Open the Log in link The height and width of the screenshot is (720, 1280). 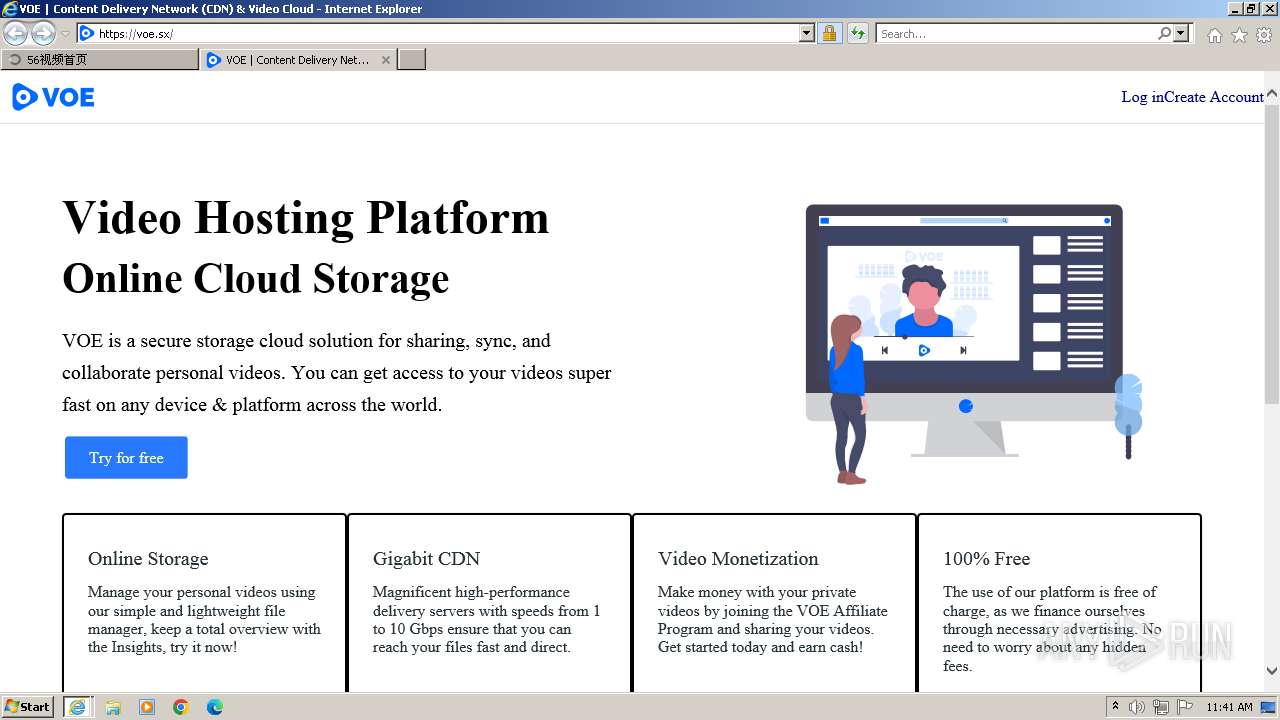click(1142, 97)
